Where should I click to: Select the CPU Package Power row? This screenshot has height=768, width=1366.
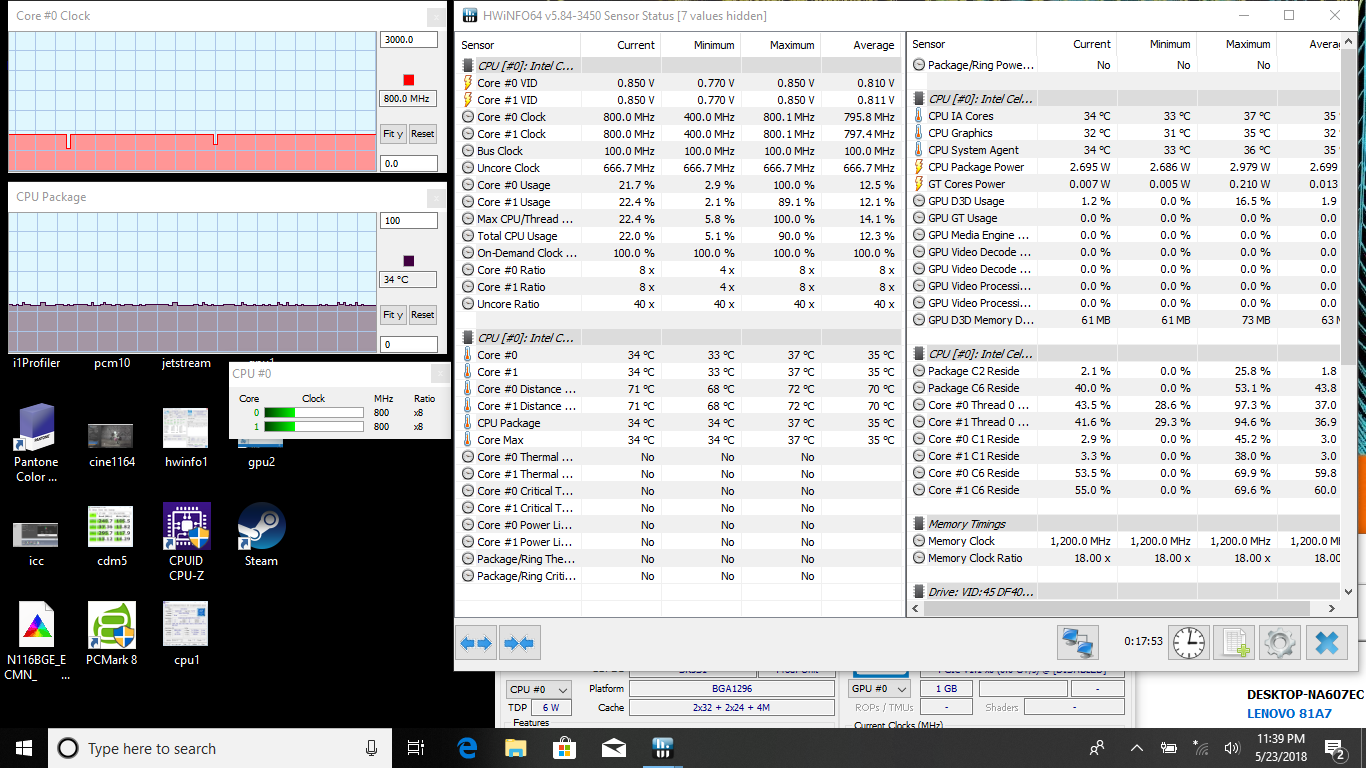click(x=1124, y=166)
